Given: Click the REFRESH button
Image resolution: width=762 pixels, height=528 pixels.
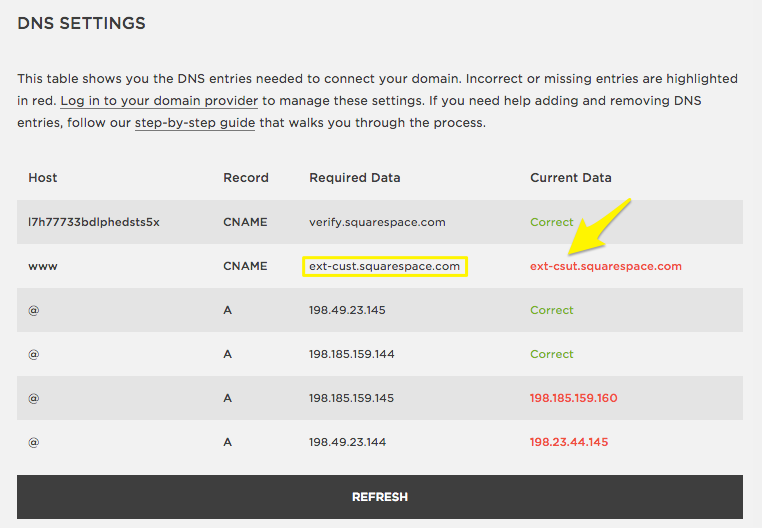Looking at the screenshot, I should click(379, 497).
